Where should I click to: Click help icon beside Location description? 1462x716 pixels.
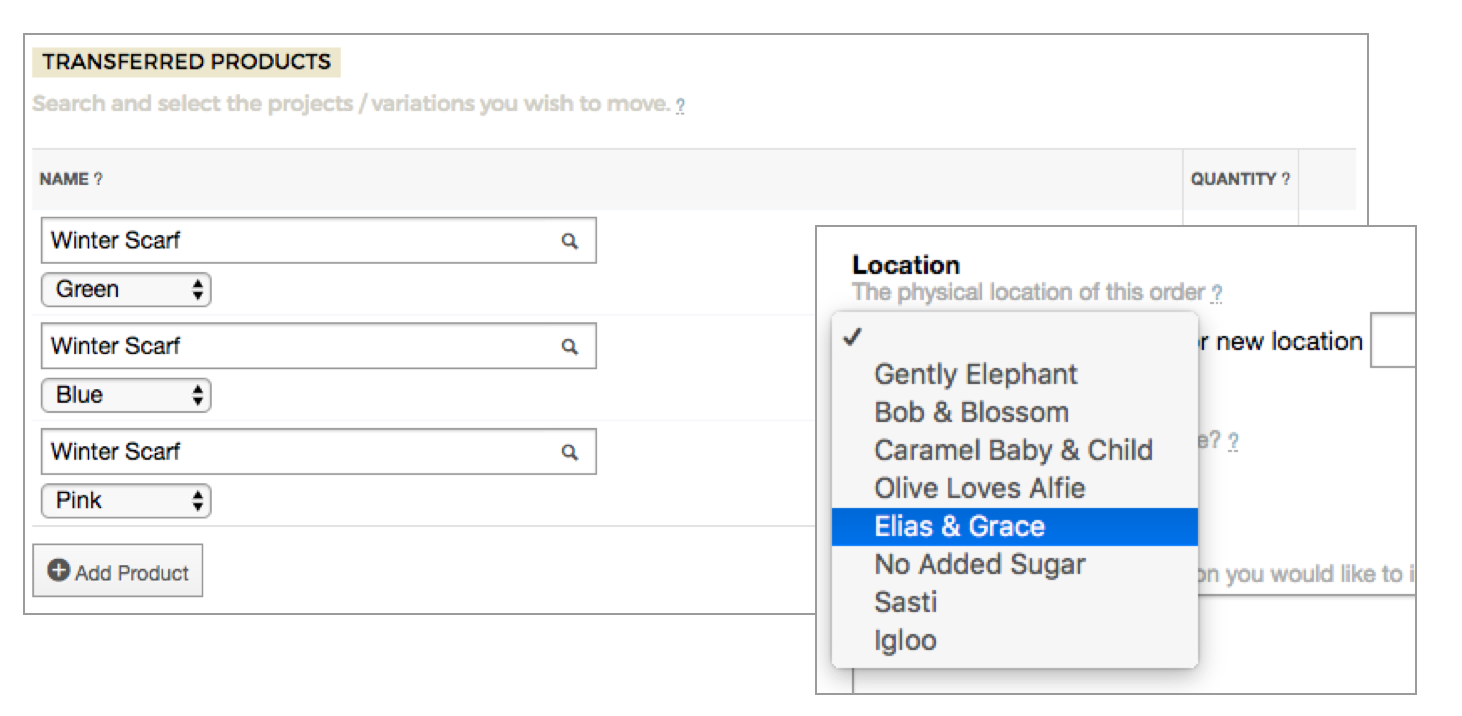pos(1216,294)
